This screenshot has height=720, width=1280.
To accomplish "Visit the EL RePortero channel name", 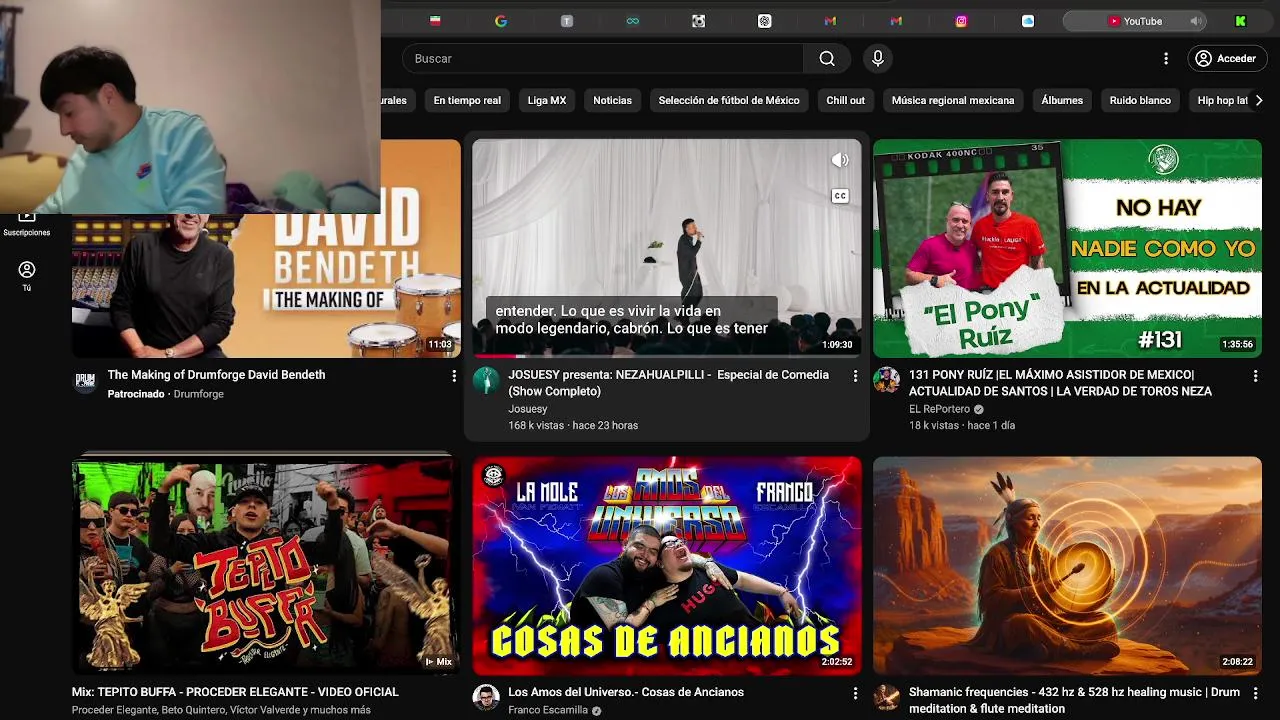I will click(x=939, y=409).
